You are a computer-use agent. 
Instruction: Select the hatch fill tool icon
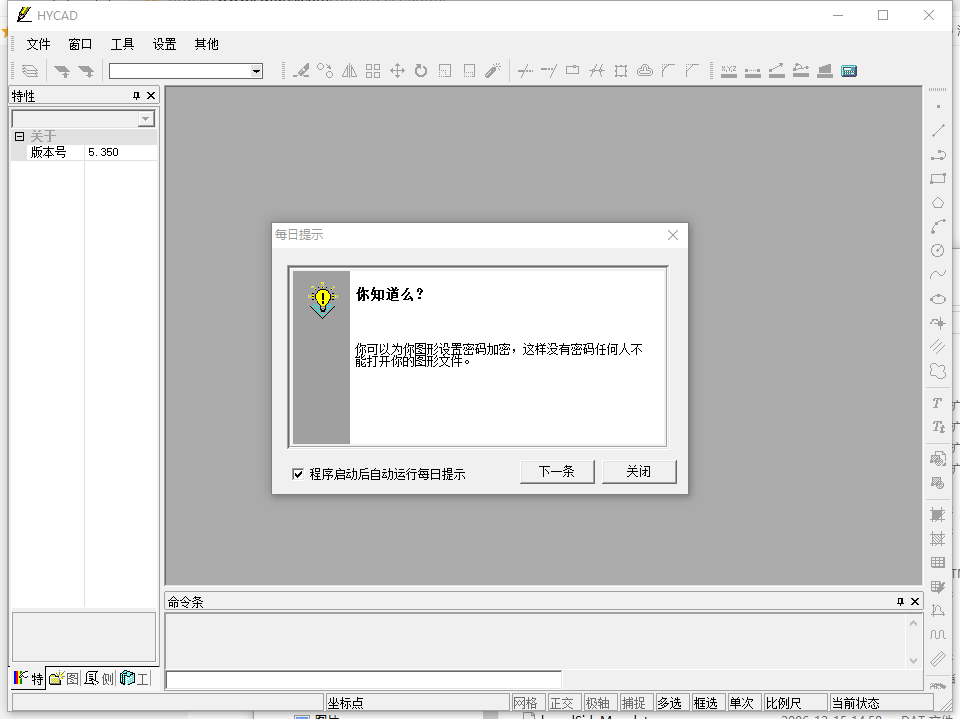pos(938,538)
